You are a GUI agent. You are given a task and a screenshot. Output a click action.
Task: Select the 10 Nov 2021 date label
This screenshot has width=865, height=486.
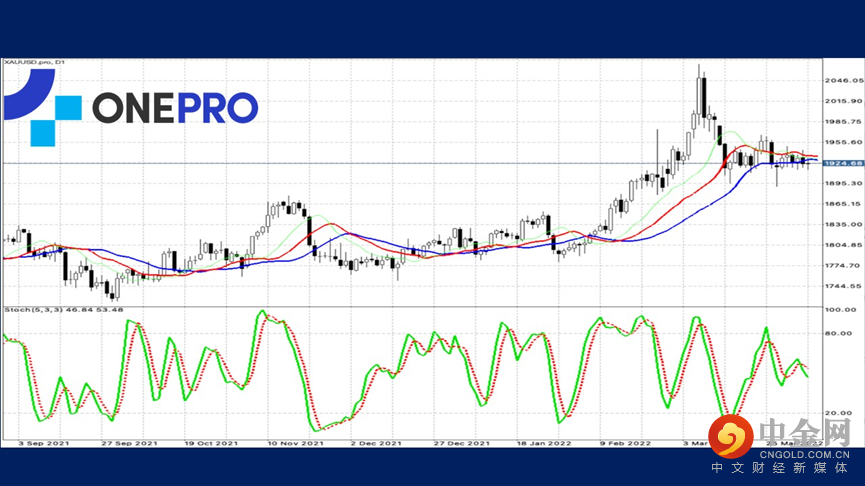(295, 442)
